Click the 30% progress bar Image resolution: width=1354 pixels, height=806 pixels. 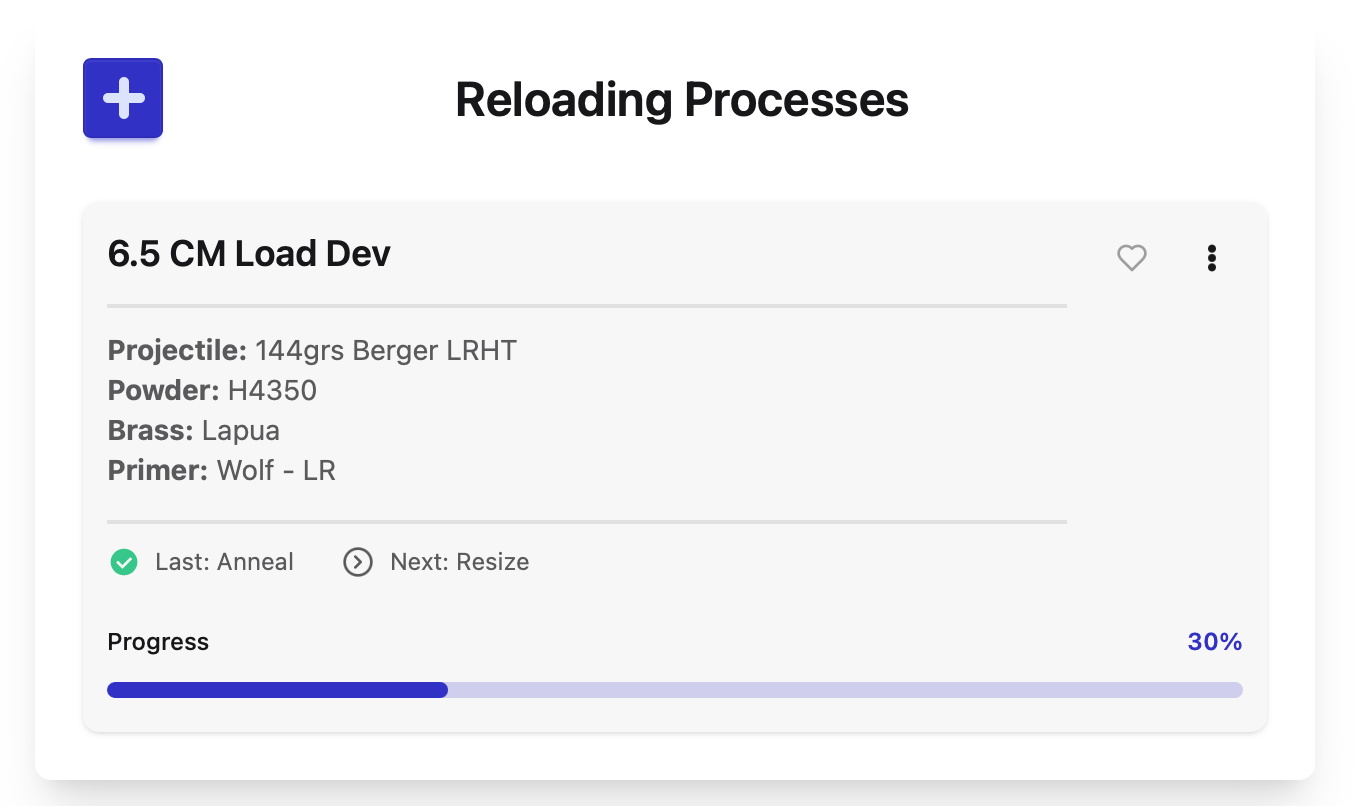tap(675, 689)
